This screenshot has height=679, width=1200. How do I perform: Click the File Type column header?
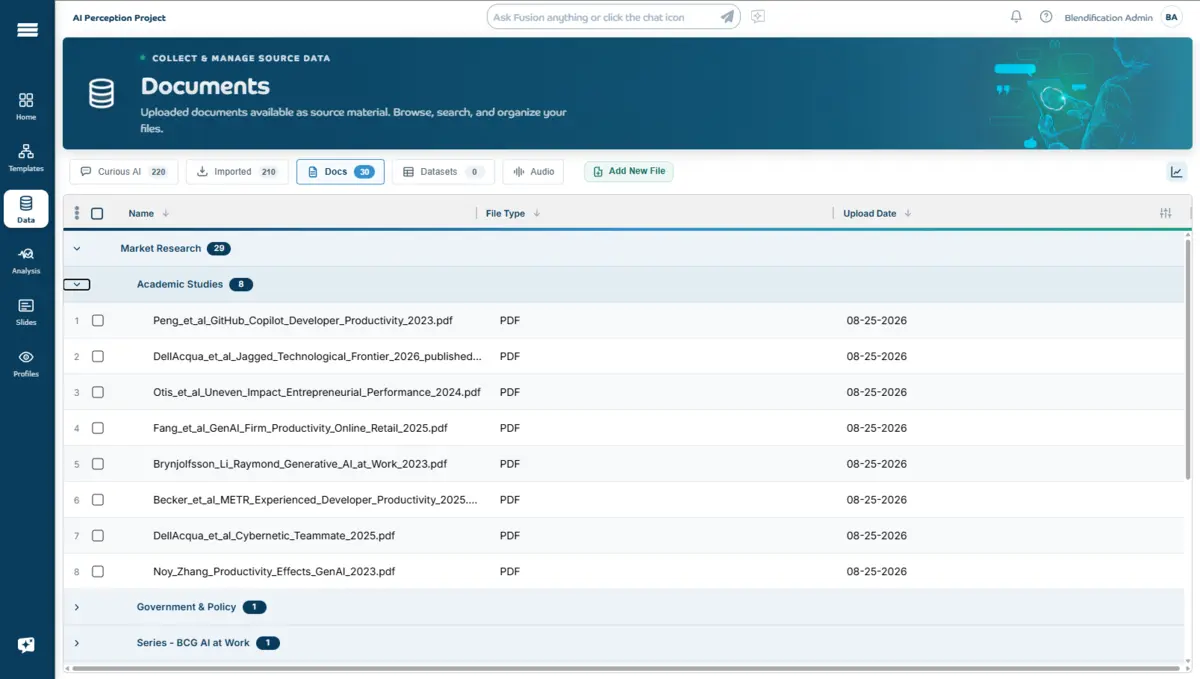click(505, 213)
